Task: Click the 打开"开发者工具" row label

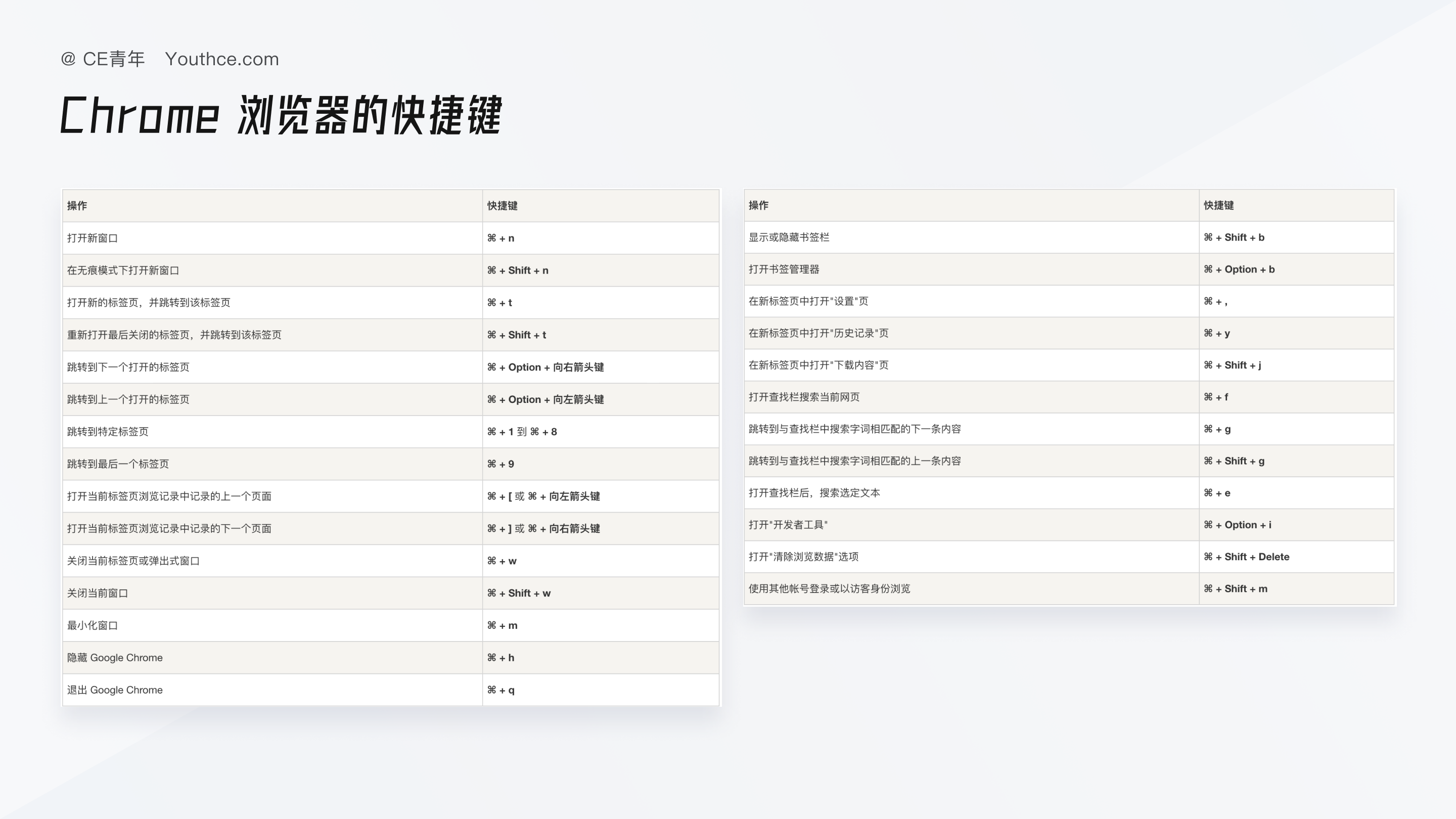Action: [788, 525]
